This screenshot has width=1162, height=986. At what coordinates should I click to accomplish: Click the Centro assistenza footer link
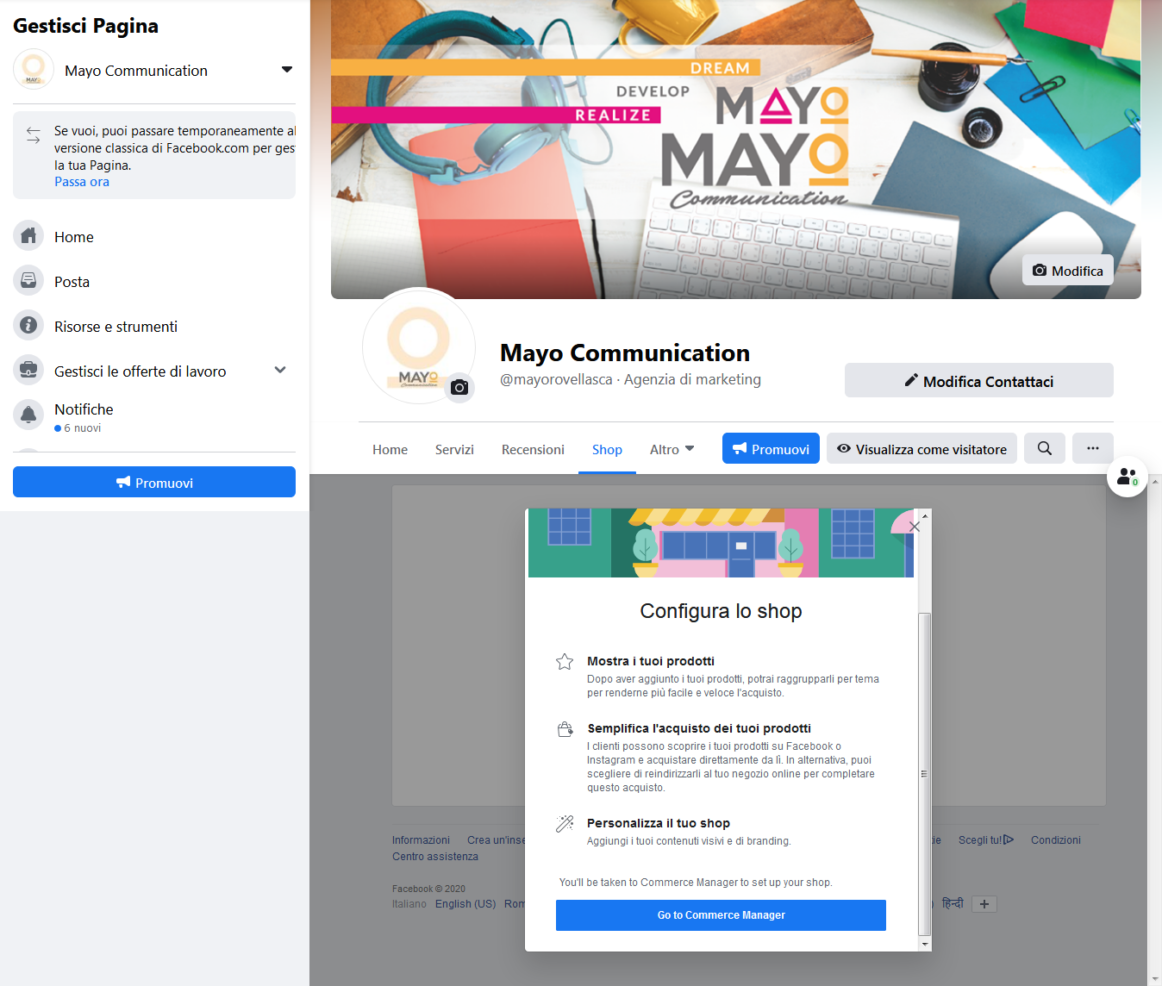(435, 856)
